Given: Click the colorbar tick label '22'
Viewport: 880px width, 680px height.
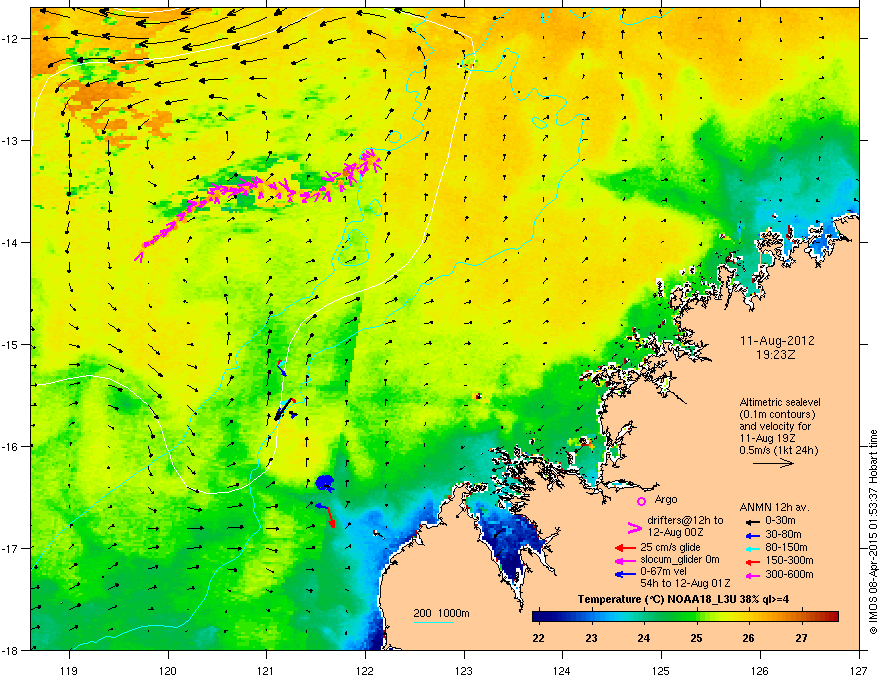Looking at the screenshot, I should tap(538, 638).
